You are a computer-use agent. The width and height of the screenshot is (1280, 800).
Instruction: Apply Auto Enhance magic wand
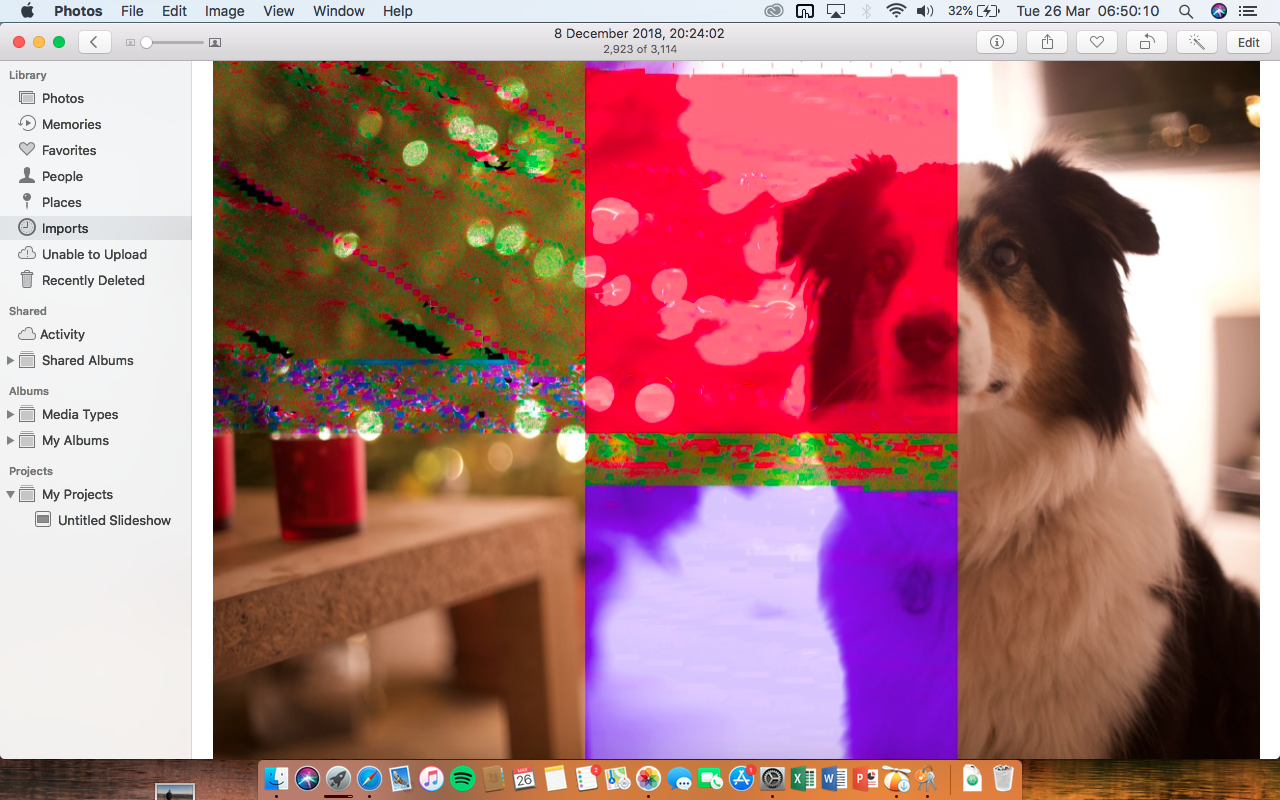tap(1197, 42)
